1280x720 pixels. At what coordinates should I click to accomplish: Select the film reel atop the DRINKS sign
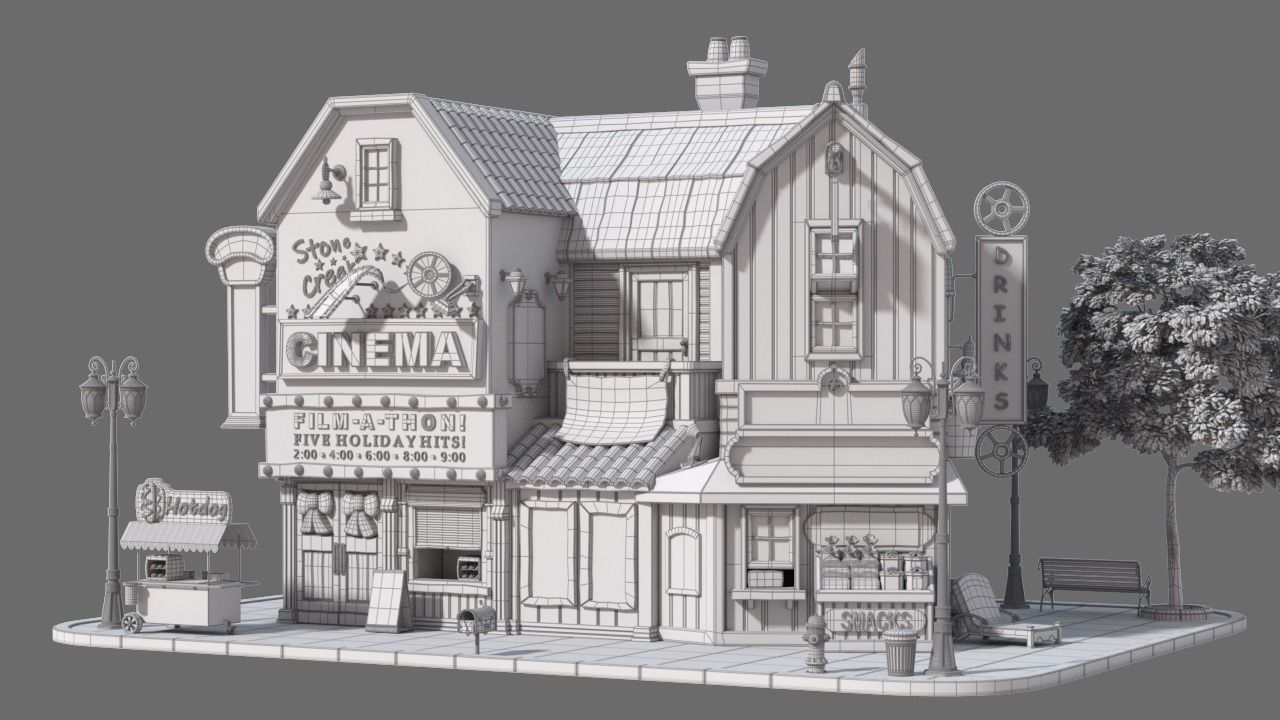tap(1001, 208)
